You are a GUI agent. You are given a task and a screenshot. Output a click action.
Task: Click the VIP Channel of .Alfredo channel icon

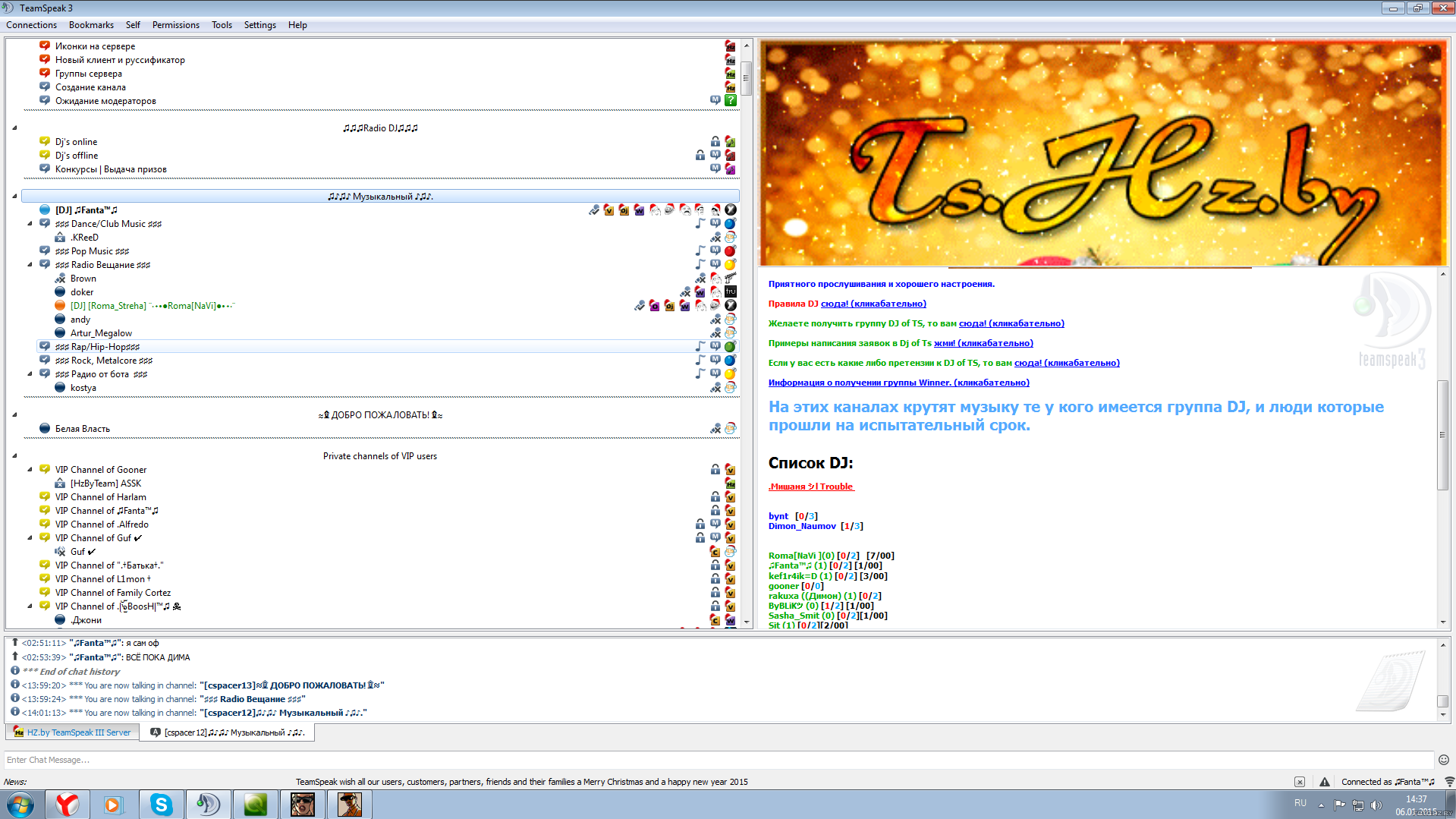point(45,524)
